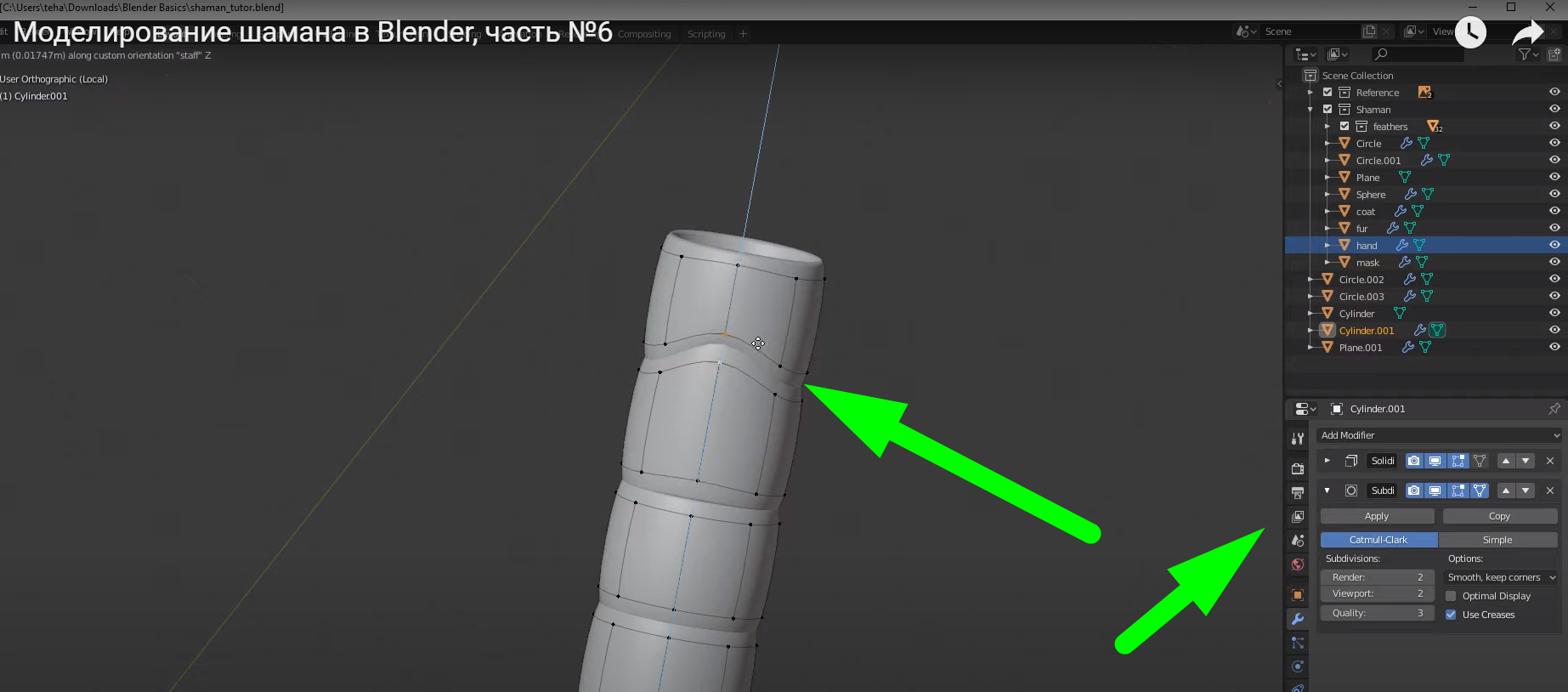This screenshot has height=692, width=1568.
Task: Toggle Solidify modifier render visibility
Action: (1413, 461)
